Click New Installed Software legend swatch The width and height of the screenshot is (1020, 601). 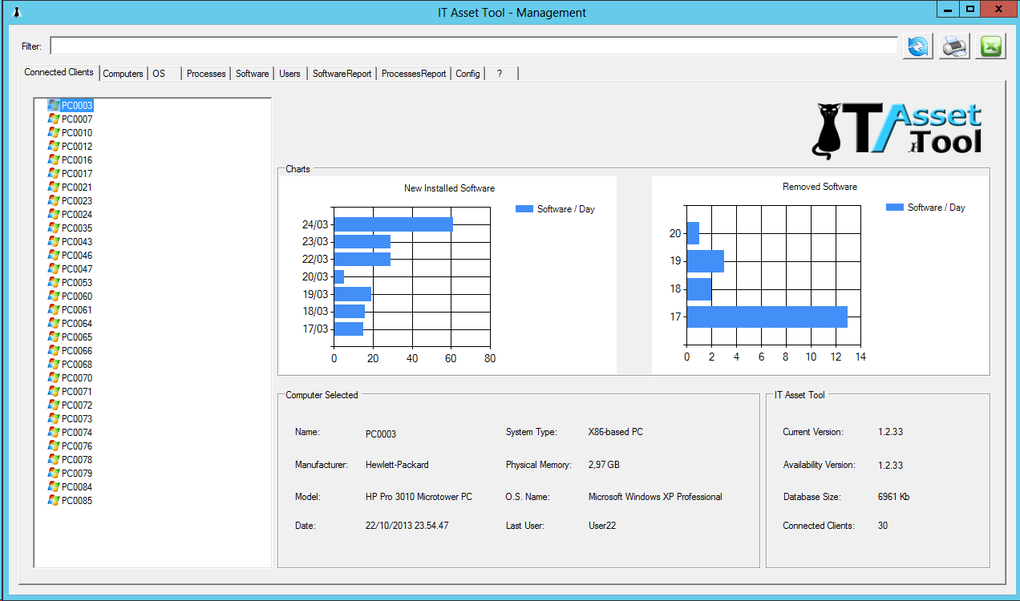tap(524, 209)
